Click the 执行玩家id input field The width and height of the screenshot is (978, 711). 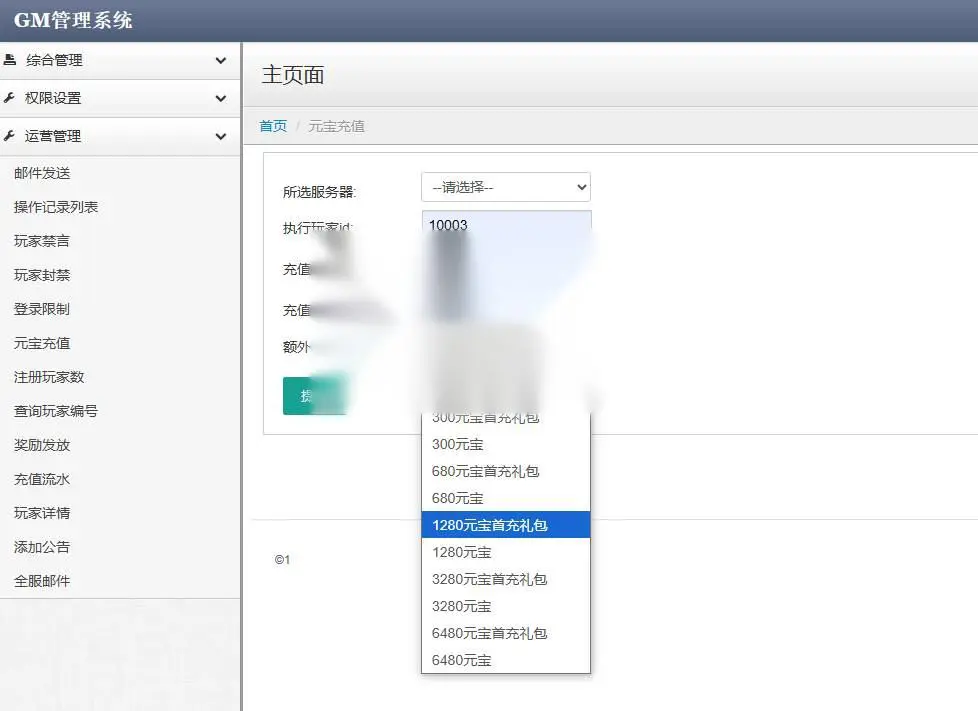click(506, 225)
